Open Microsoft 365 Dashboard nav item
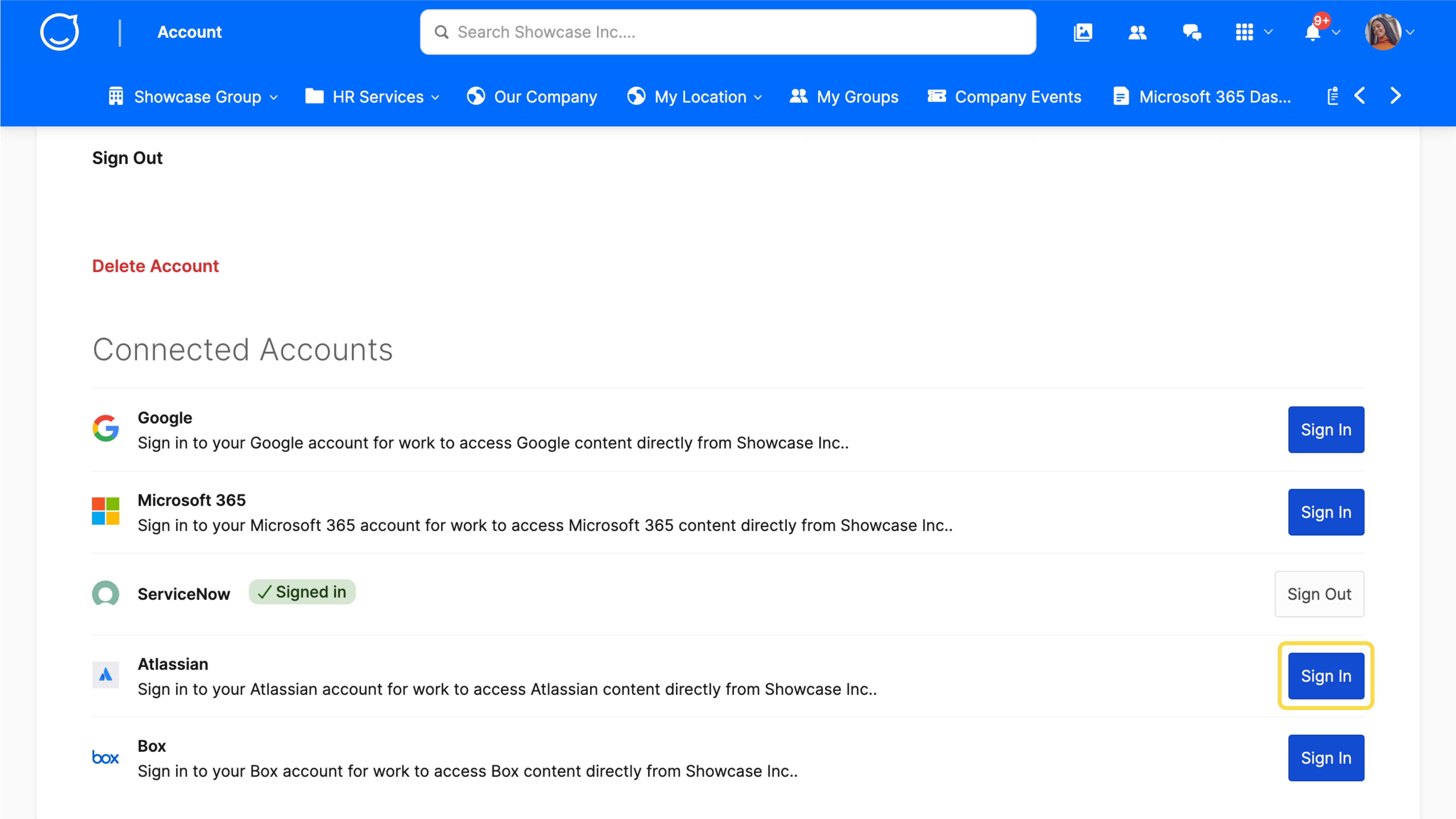This screenshot has height=819, width=1456. 1202,97
